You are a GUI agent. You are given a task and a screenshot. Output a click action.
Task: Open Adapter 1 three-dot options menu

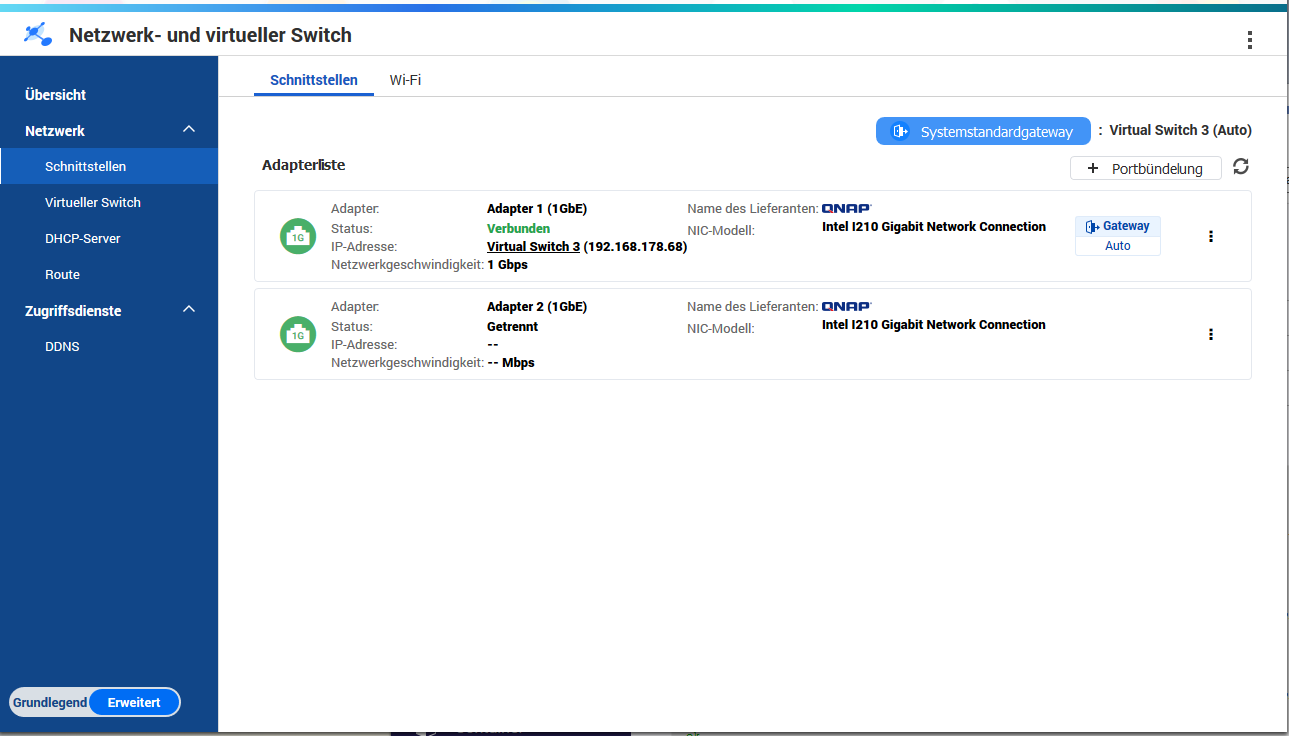[1211, 237]
